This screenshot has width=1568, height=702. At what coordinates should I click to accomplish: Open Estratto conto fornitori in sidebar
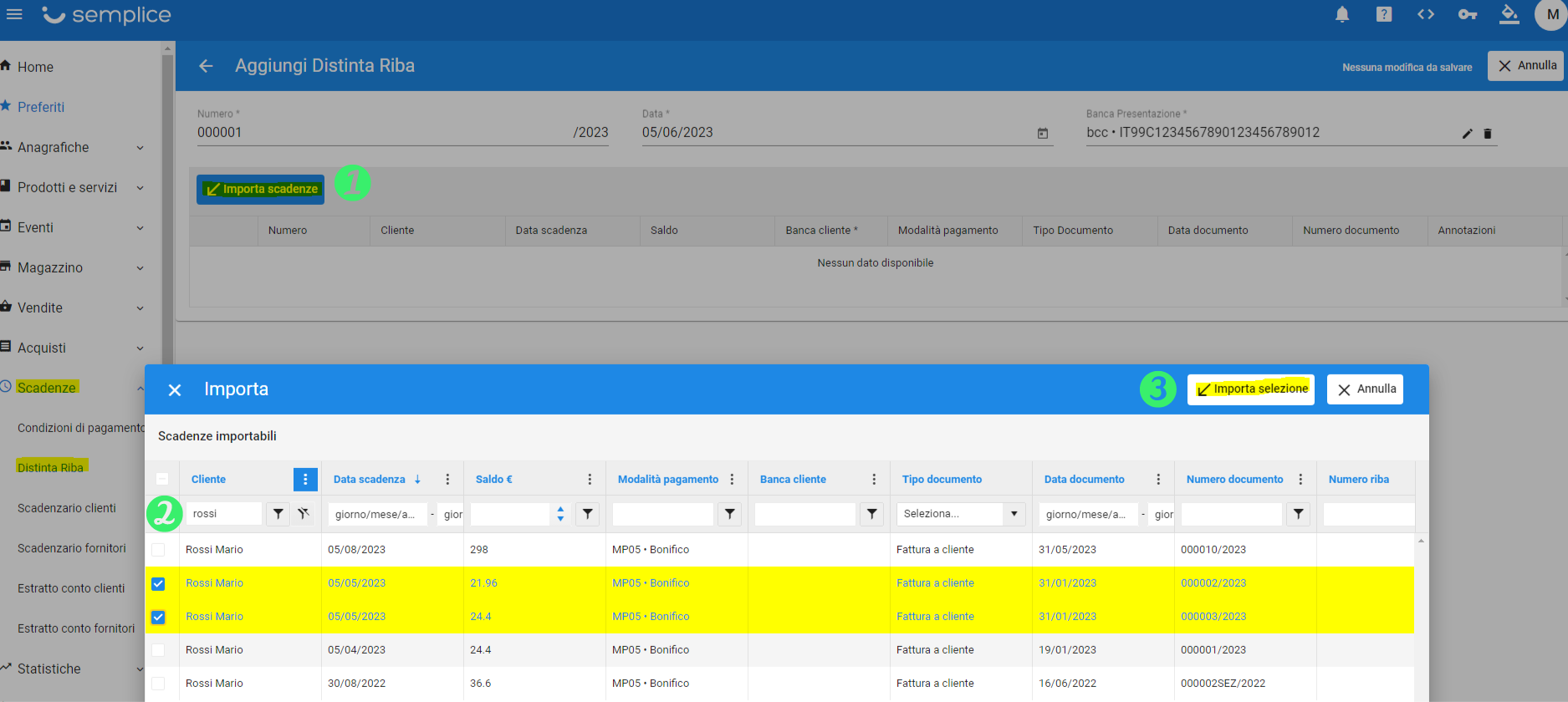pyautogui.click(x=76, y=628)
